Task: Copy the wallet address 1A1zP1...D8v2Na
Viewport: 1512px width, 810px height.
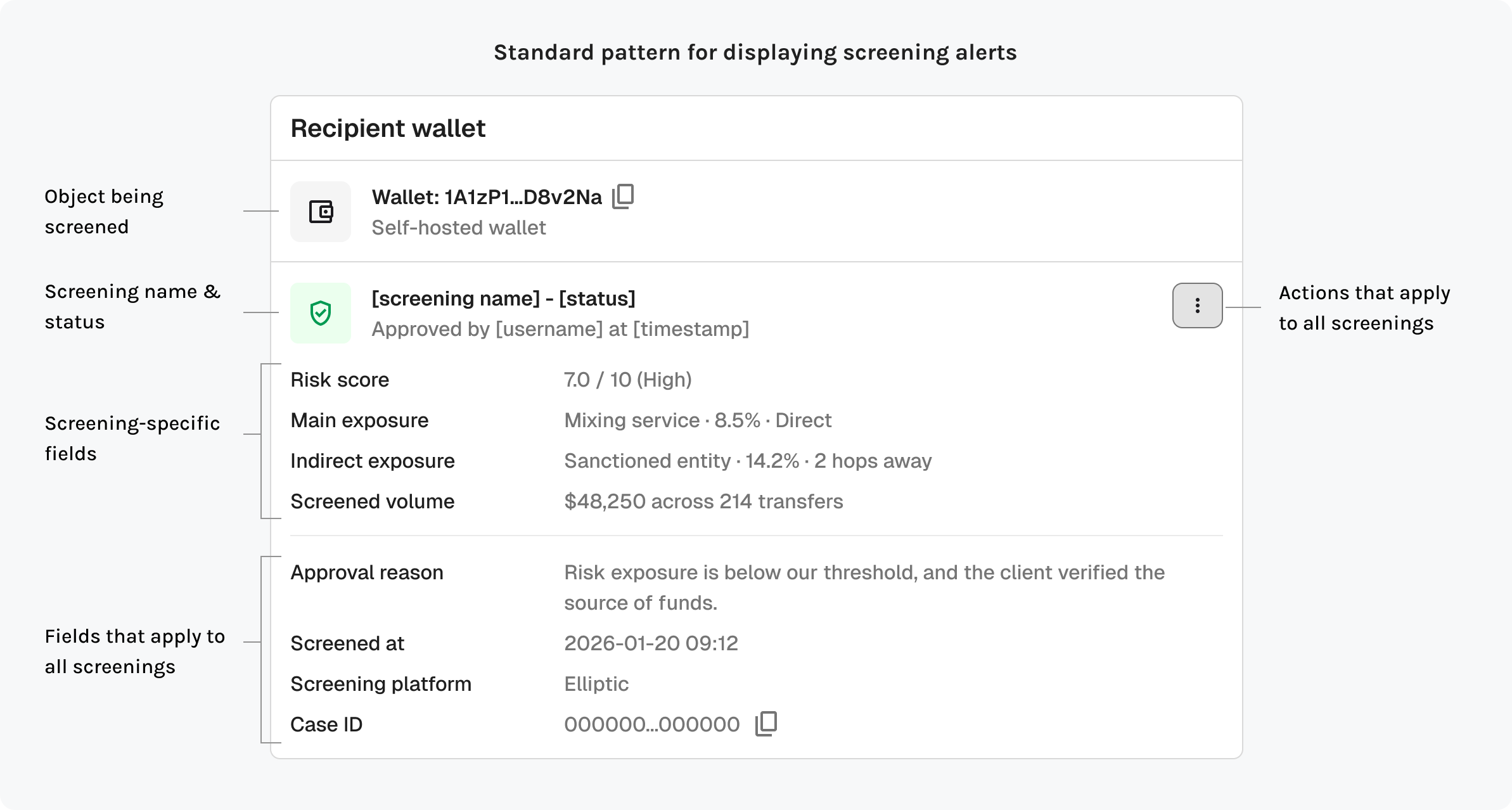Action: pyautogui.click(x=623, y=196)
